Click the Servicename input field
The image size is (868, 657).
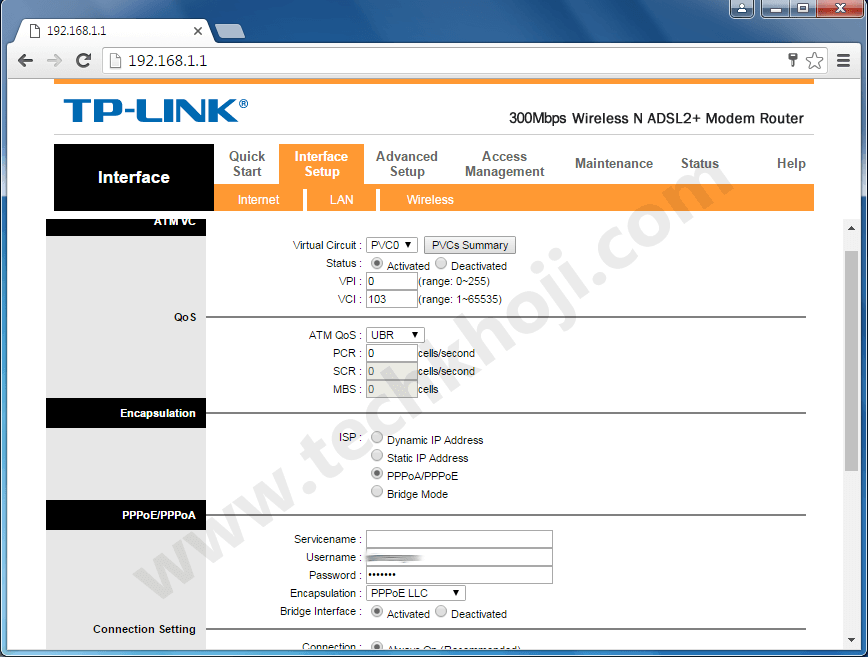tap(459, 539)
